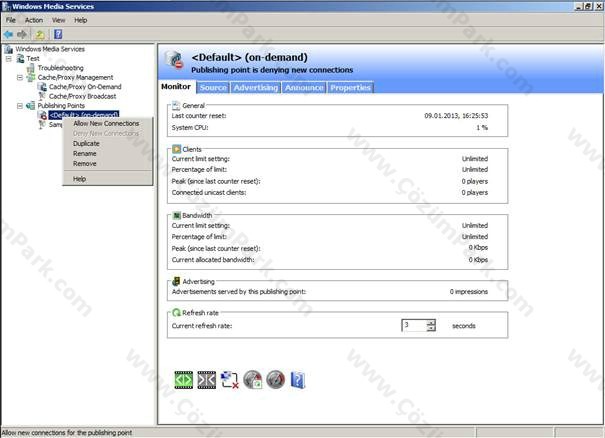Click the Test server icon in tree

21,59
